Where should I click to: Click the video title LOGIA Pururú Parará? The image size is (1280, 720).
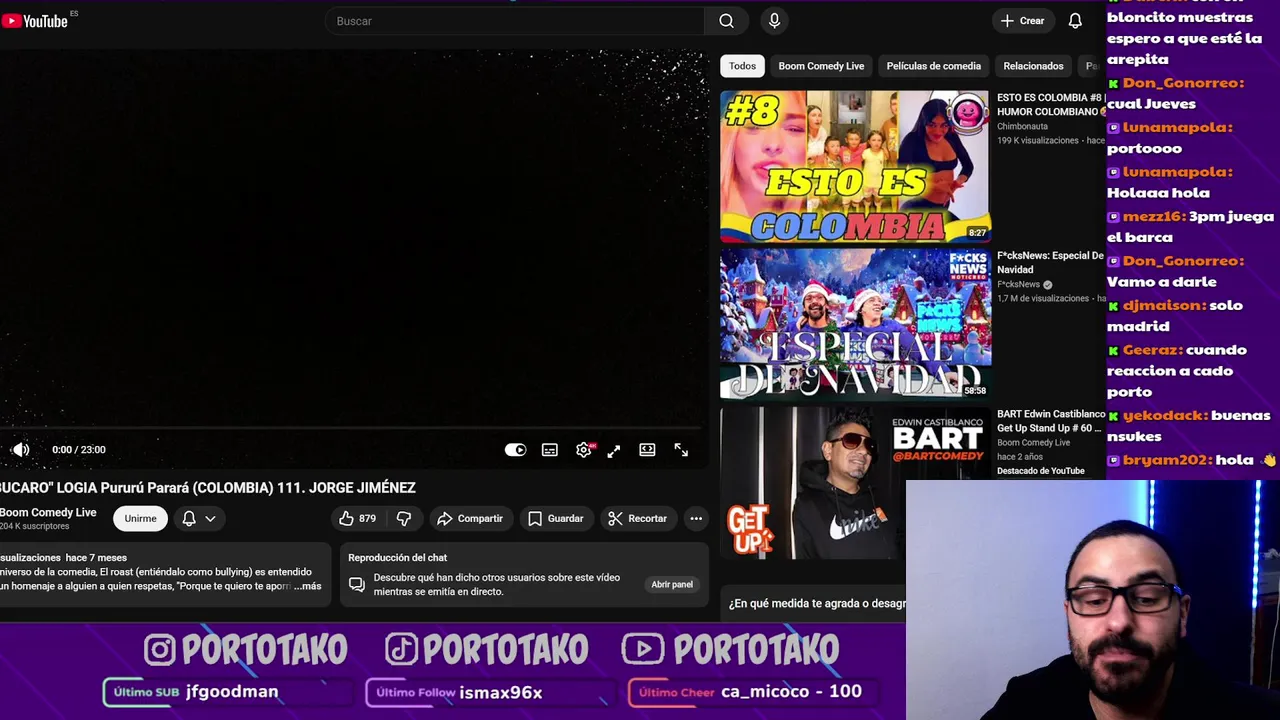pyautogui.click(x=208, y=488)
